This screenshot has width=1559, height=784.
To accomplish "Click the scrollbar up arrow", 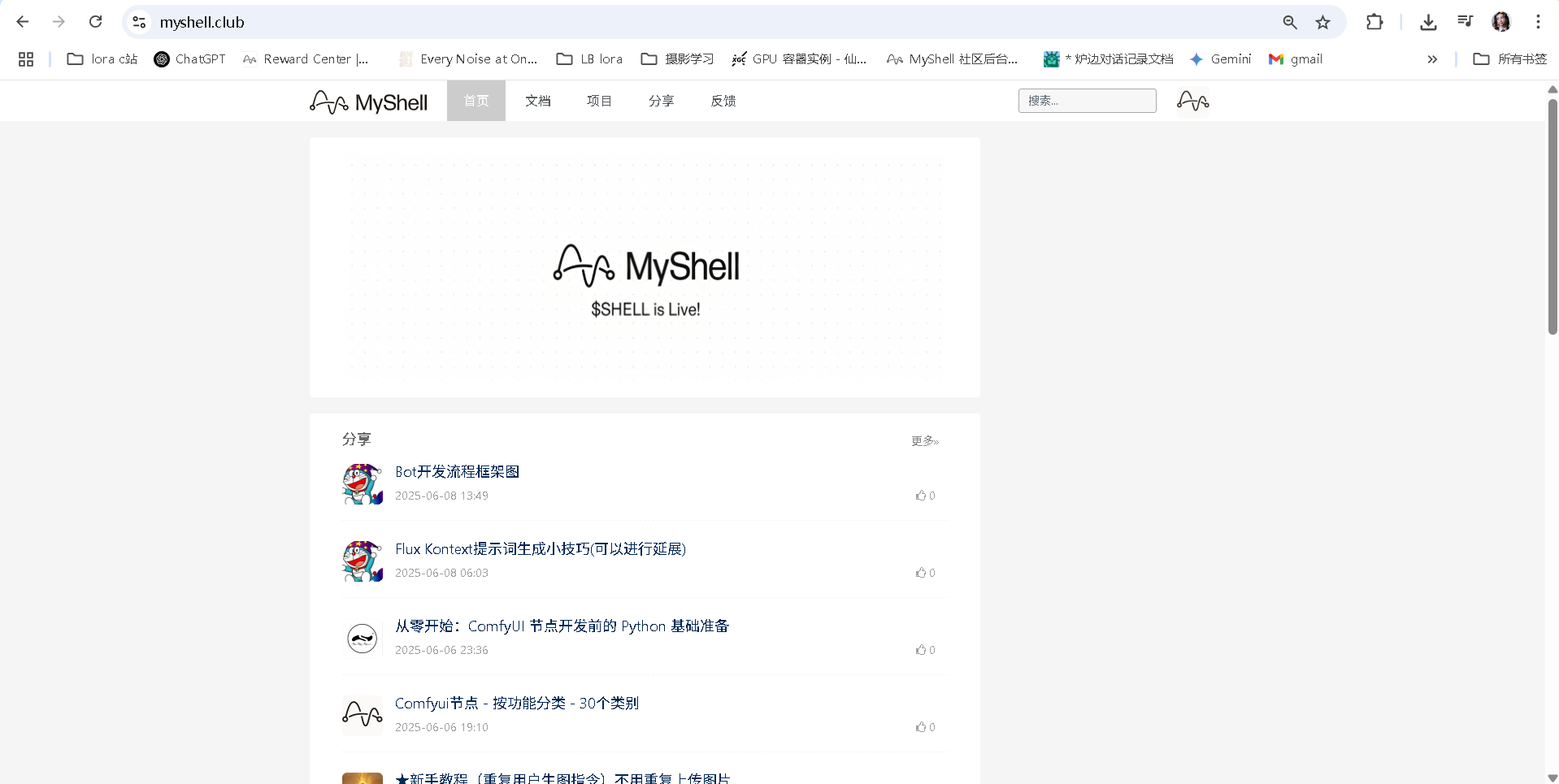I will pyautogui.click(x=1552, y=89).
